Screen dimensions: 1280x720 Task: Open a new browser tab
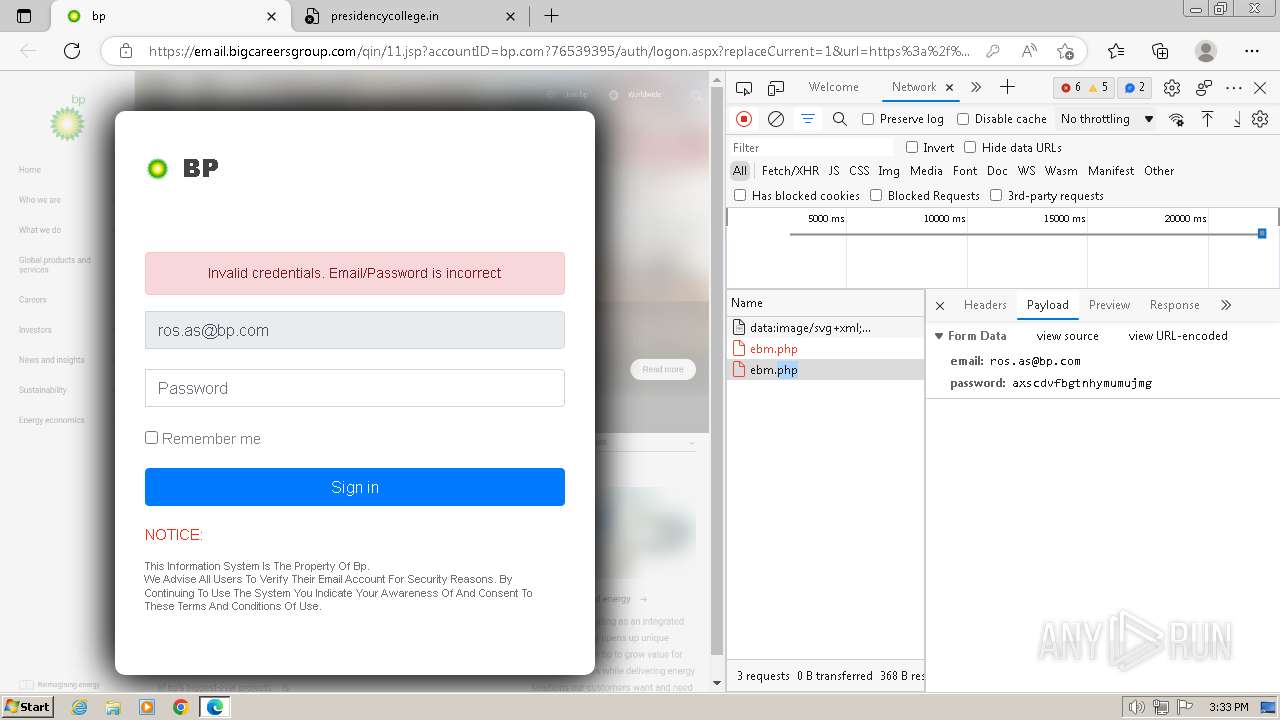(x=551, y=16)
